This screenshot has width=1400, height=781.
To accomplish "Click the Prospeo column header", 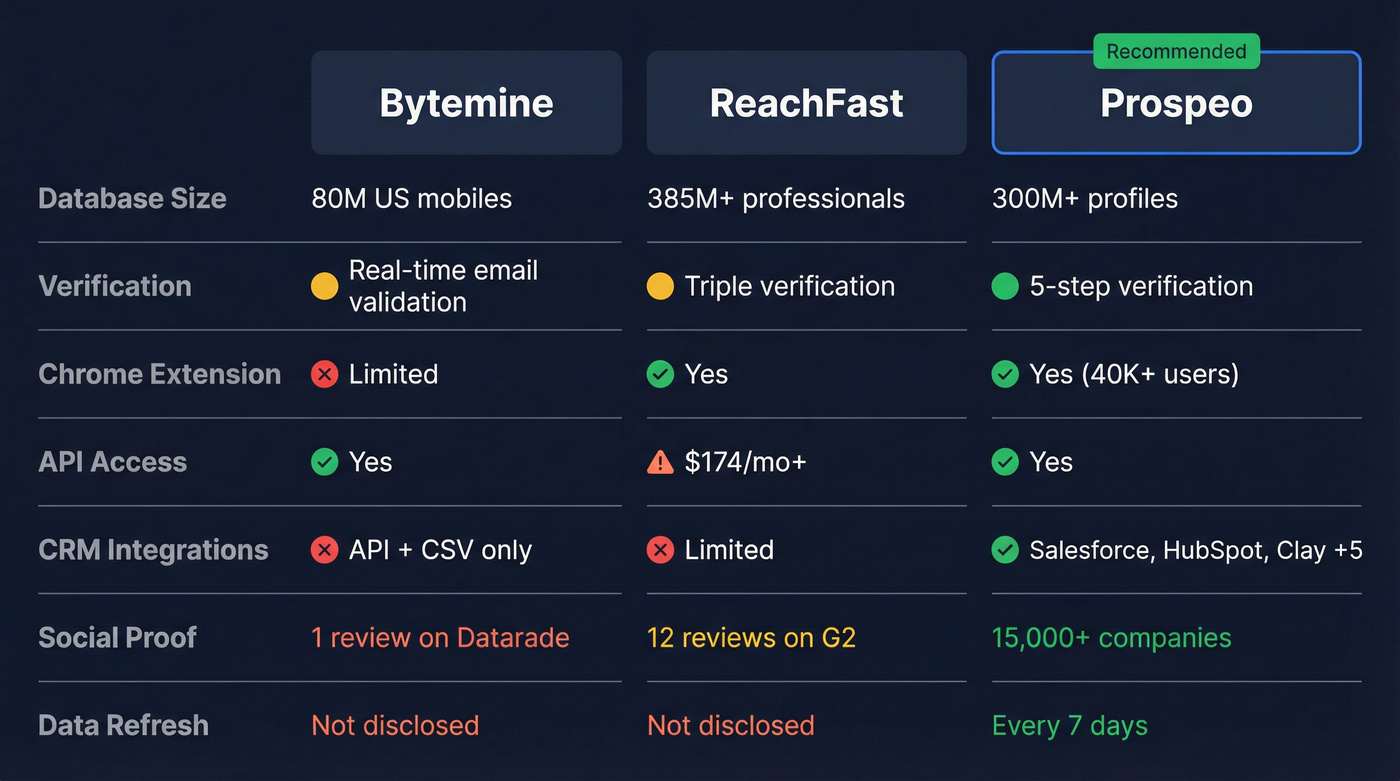I will click(1176, 103).
